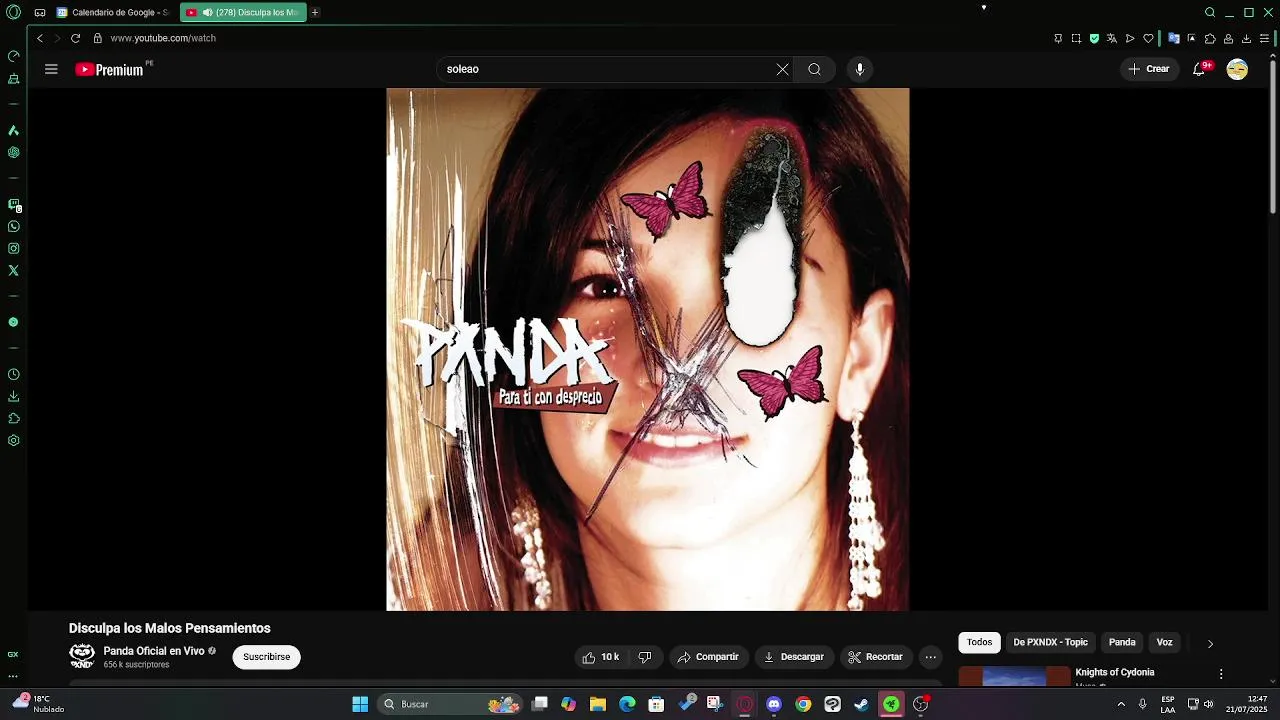Open downloads icon in the sidebar
Viewport: 1280px width, 720px height.
(14, 396)
